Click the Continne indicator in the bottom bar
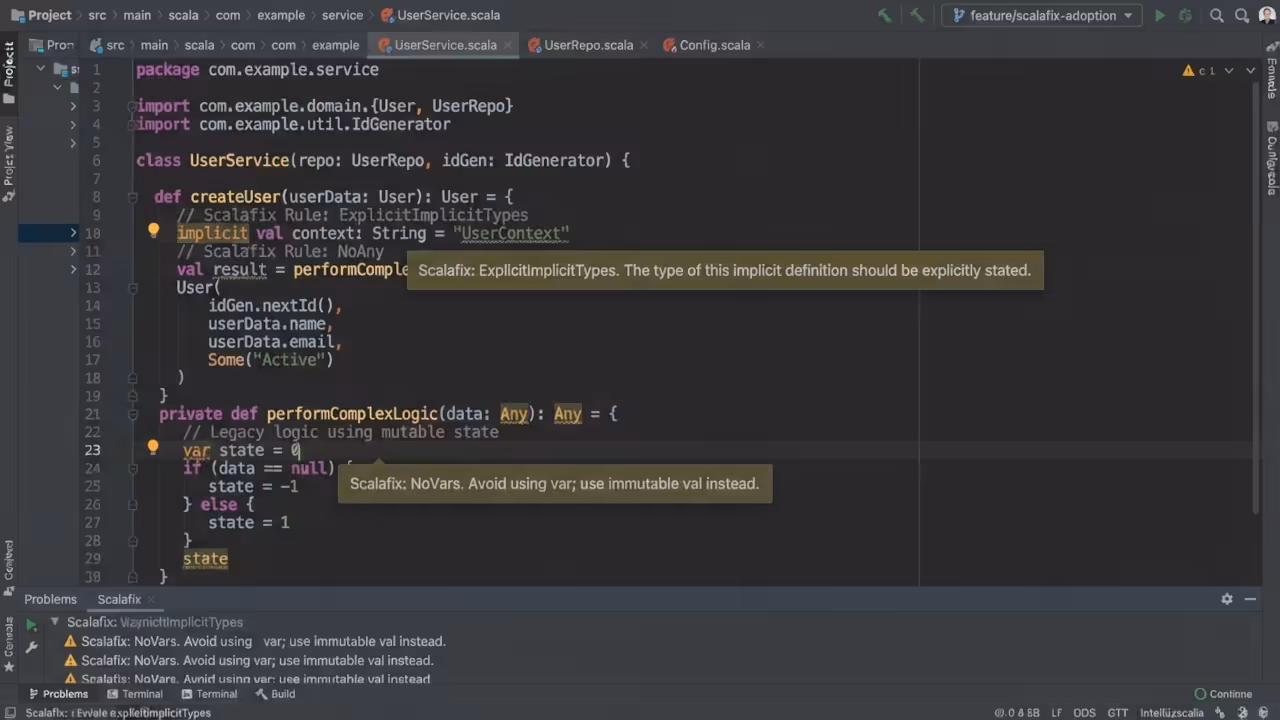 pyautogui.click(x=1223, y=694)
